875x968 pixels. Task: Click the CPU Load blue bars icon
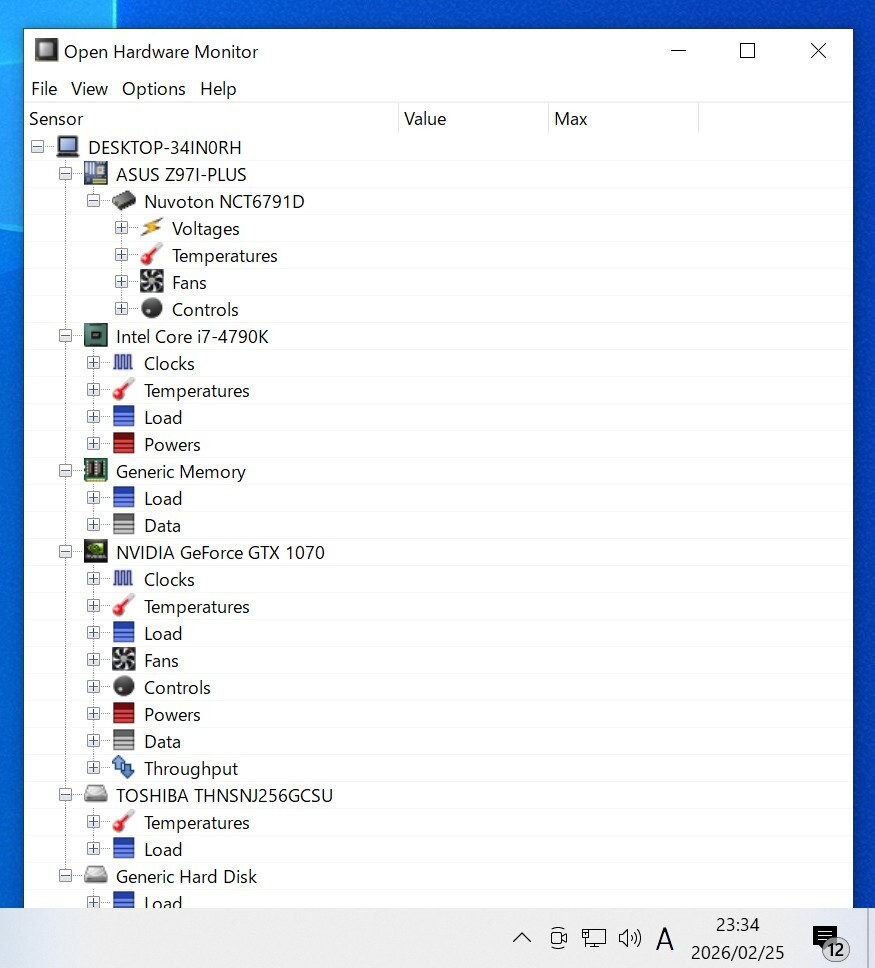(x=124, y=417)
